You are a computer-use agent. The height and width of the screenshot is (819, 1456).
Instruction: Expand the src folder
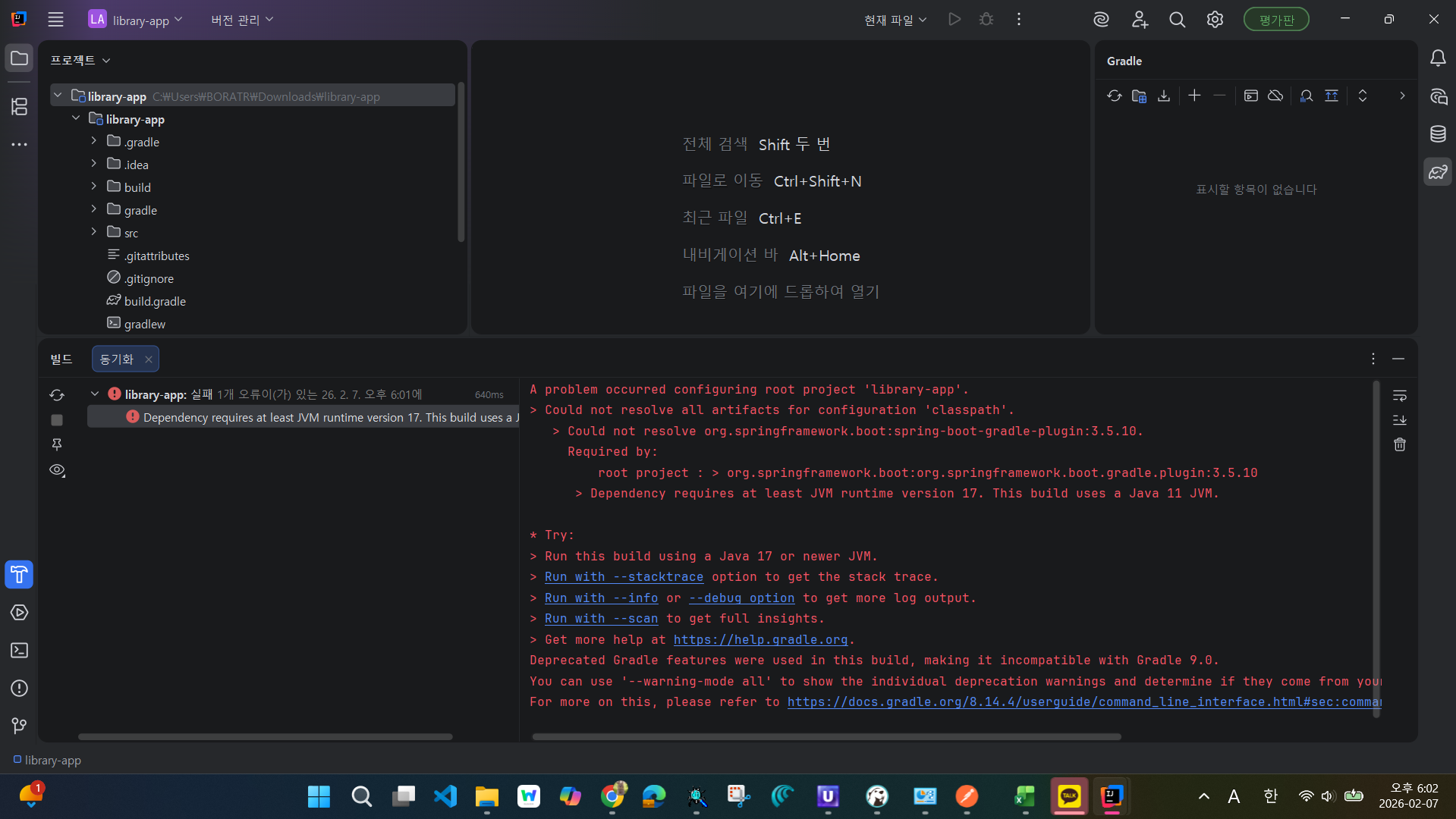94,232
